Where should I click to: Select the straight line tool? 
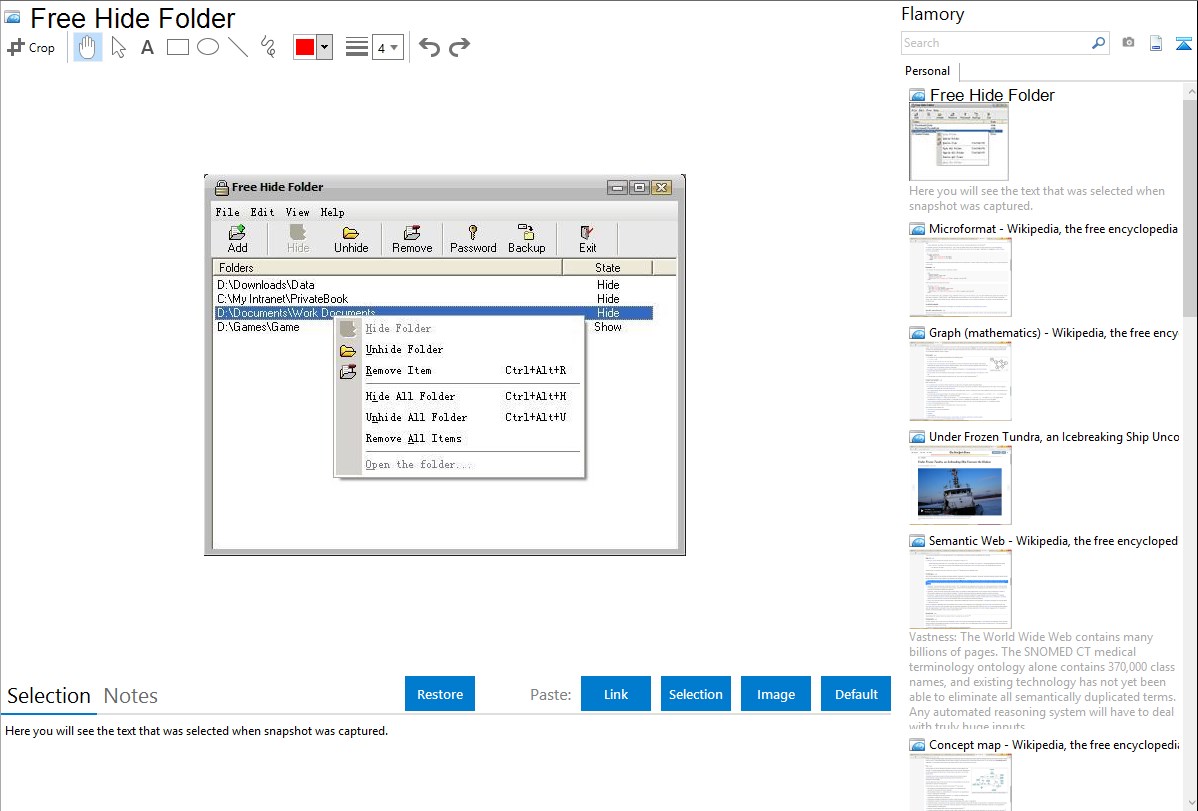[238, 47]
